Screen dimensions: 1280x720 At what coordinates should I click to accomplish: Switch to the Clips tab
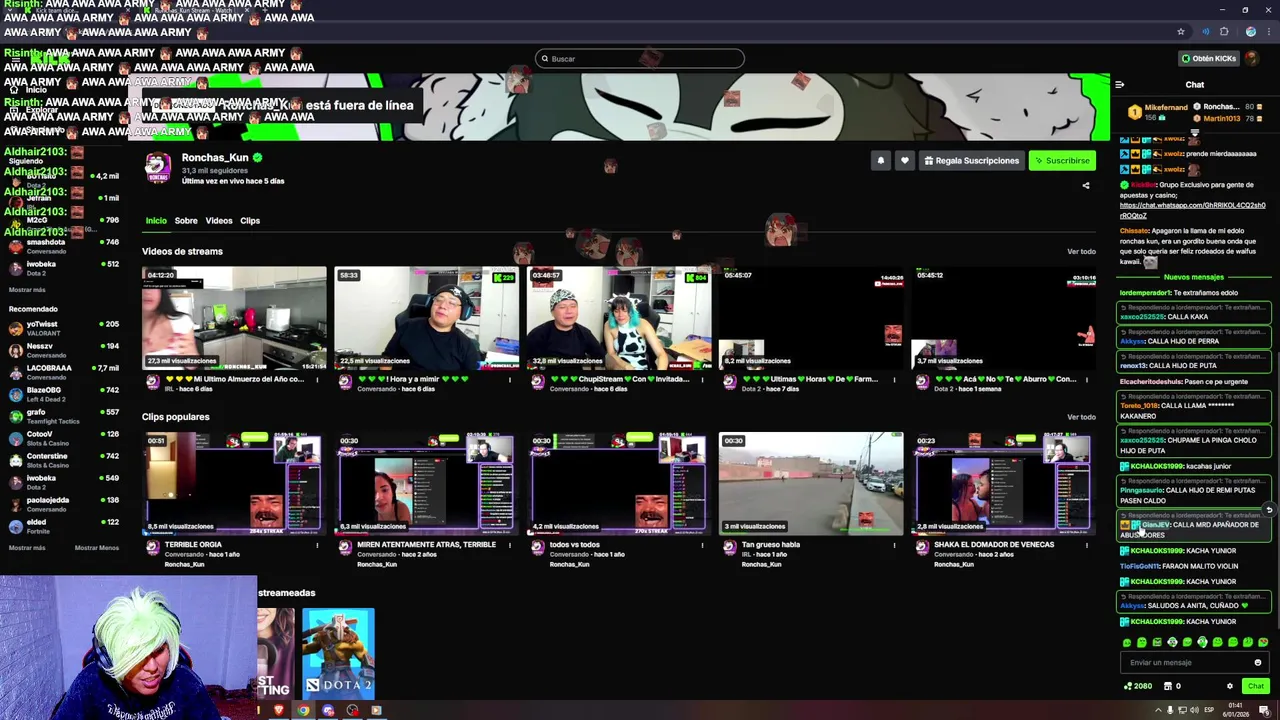250,221
